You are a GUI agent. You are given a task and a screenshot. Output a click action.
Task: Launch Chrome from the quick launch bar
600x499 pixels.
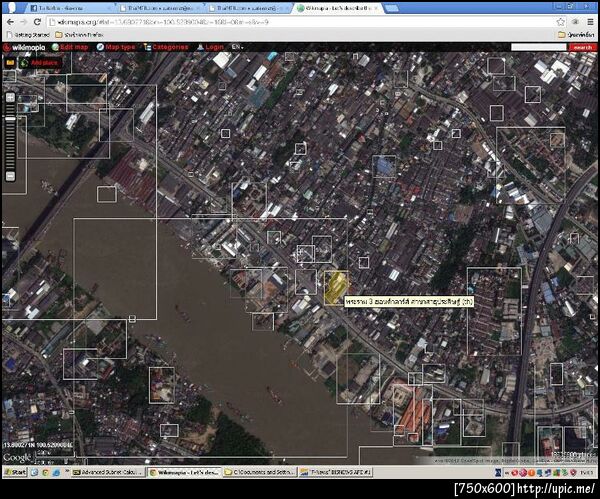pyautogui.click(x=45, y=473)
